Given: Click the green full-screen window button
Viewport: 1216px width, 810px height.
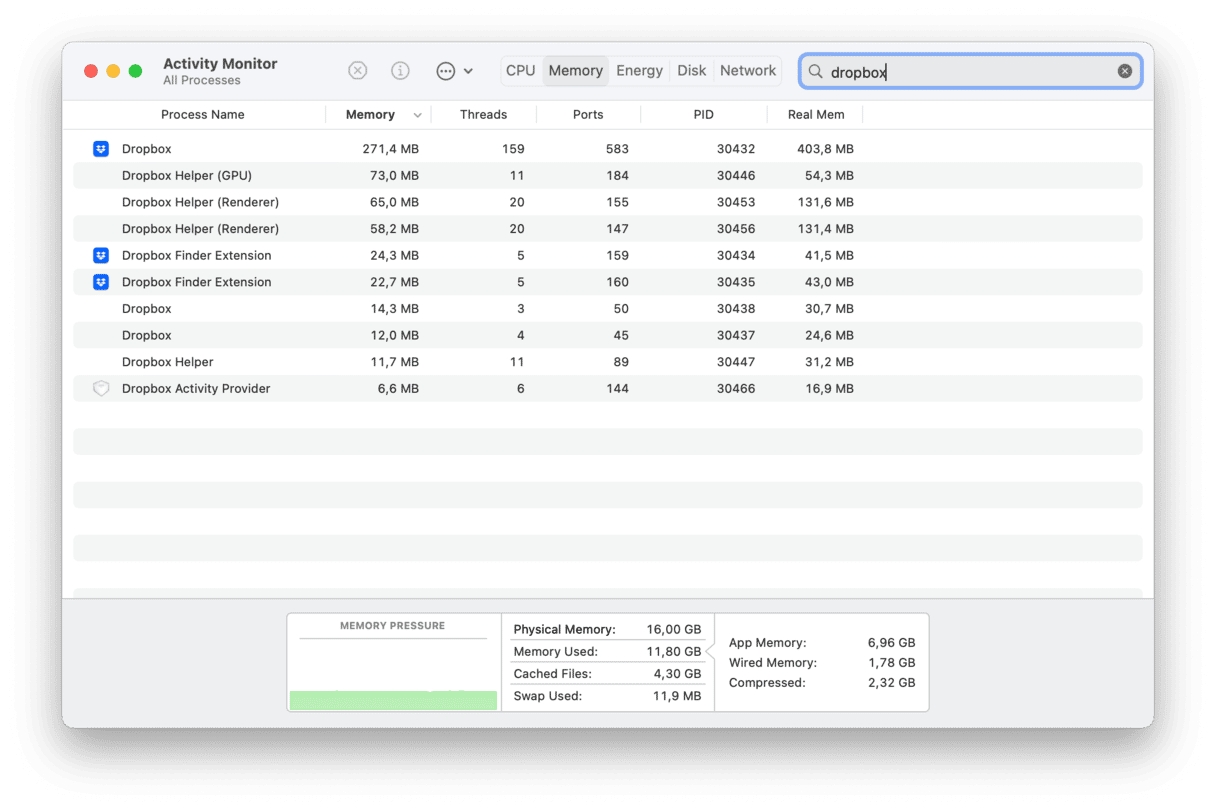Looking at the screenshot, I should click(135, 71).
